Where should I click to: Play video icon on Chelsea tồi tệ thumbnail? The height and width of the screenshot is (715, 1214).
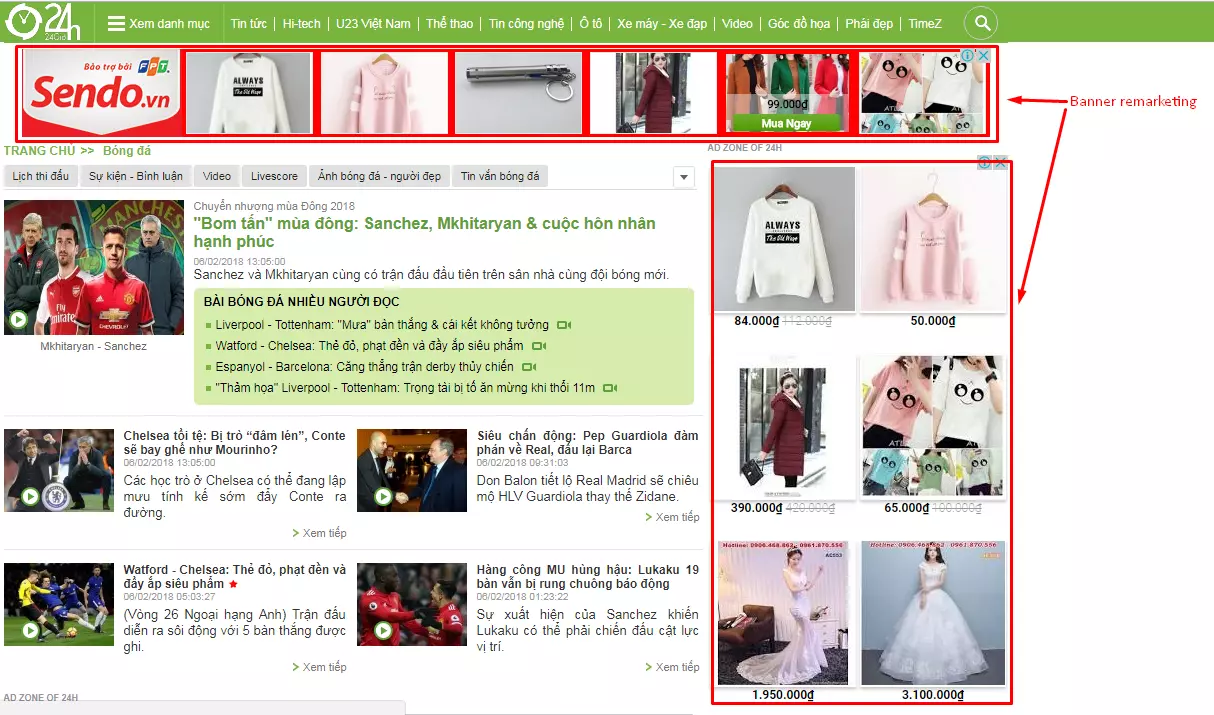tap(30, 496)
